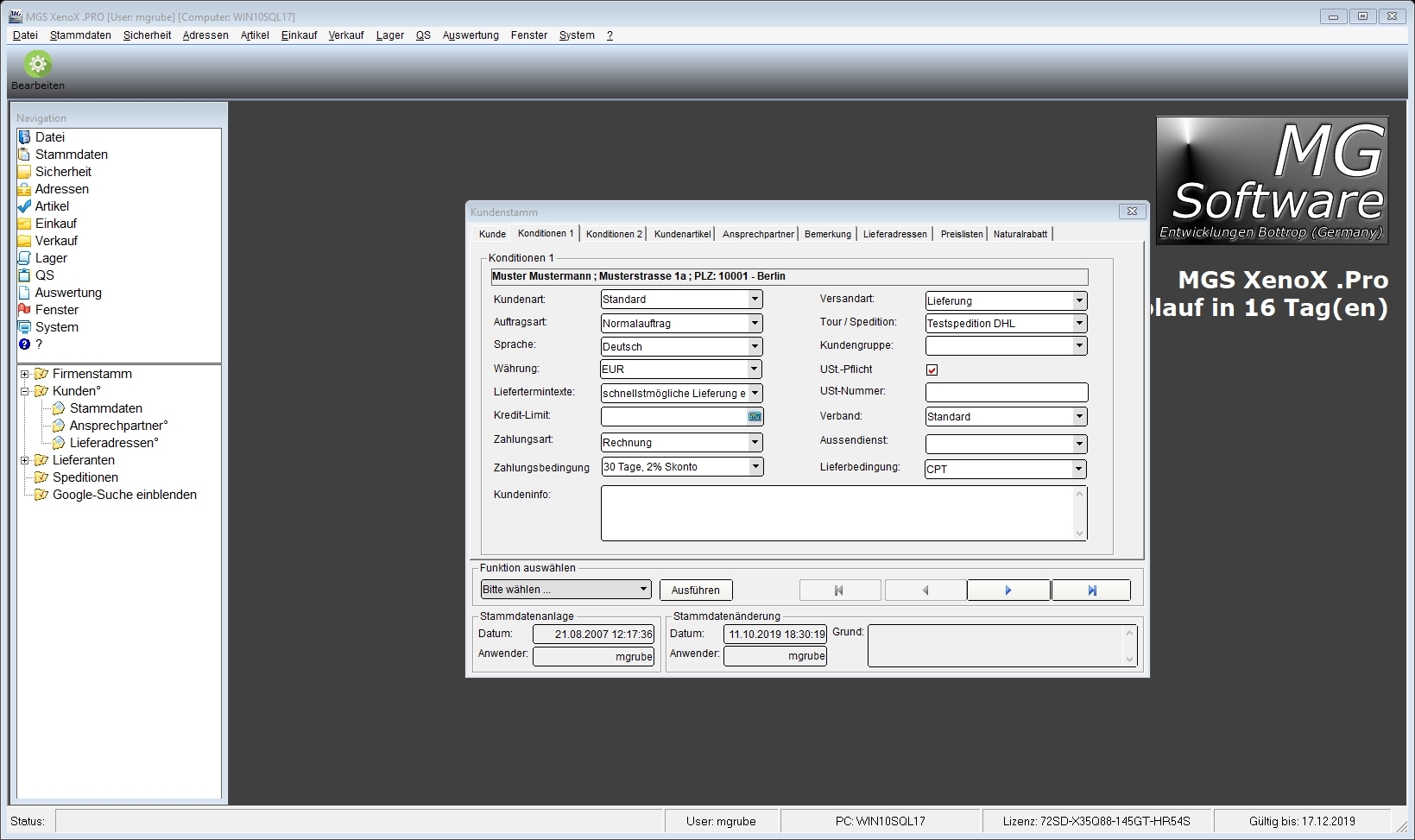Image resolution: width=1415 pixels, height=840 pixels.
Task: Switch to the Konditionen 2 tab
Action: (x=614, y=234)
